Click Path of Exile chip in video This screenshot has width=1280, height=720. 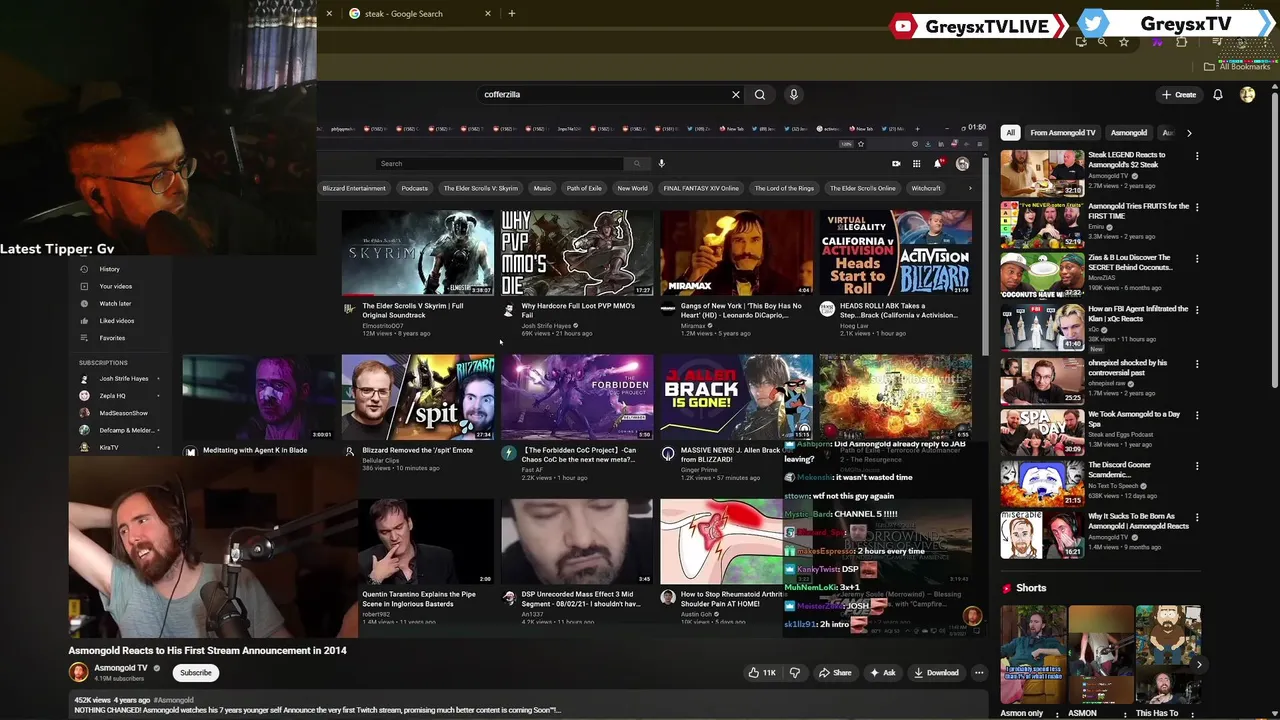pyautogui.click(x=584, y=188)
